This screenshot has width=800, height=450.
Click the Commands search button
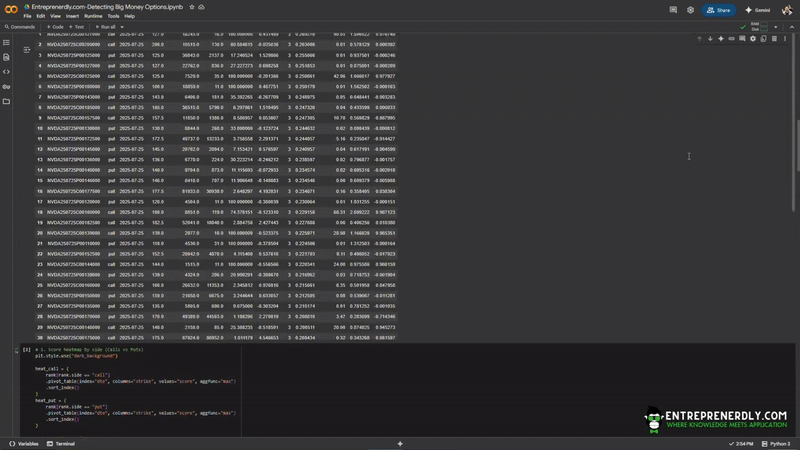(x=20, y=27)
